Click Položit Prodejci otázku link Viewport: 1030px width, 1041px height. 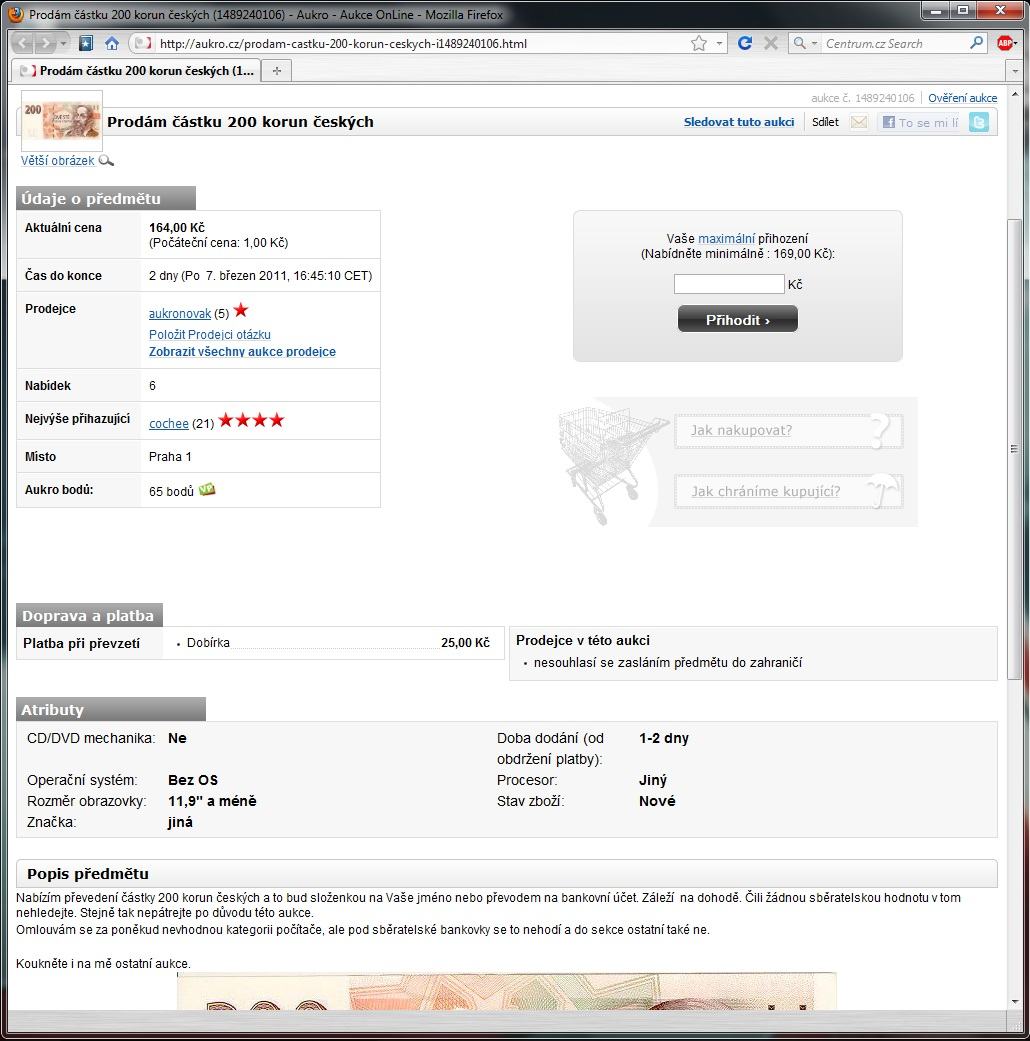pos(210,335)
